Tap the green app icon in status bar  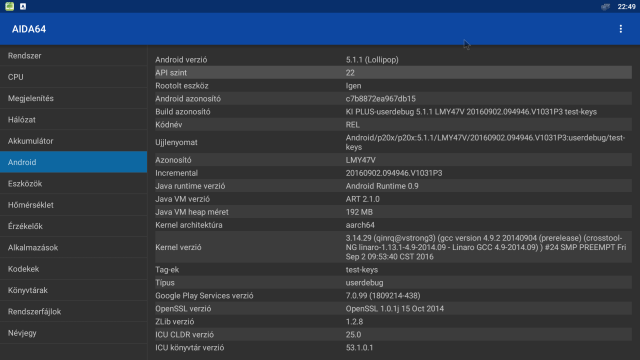(x=9, y=6)
